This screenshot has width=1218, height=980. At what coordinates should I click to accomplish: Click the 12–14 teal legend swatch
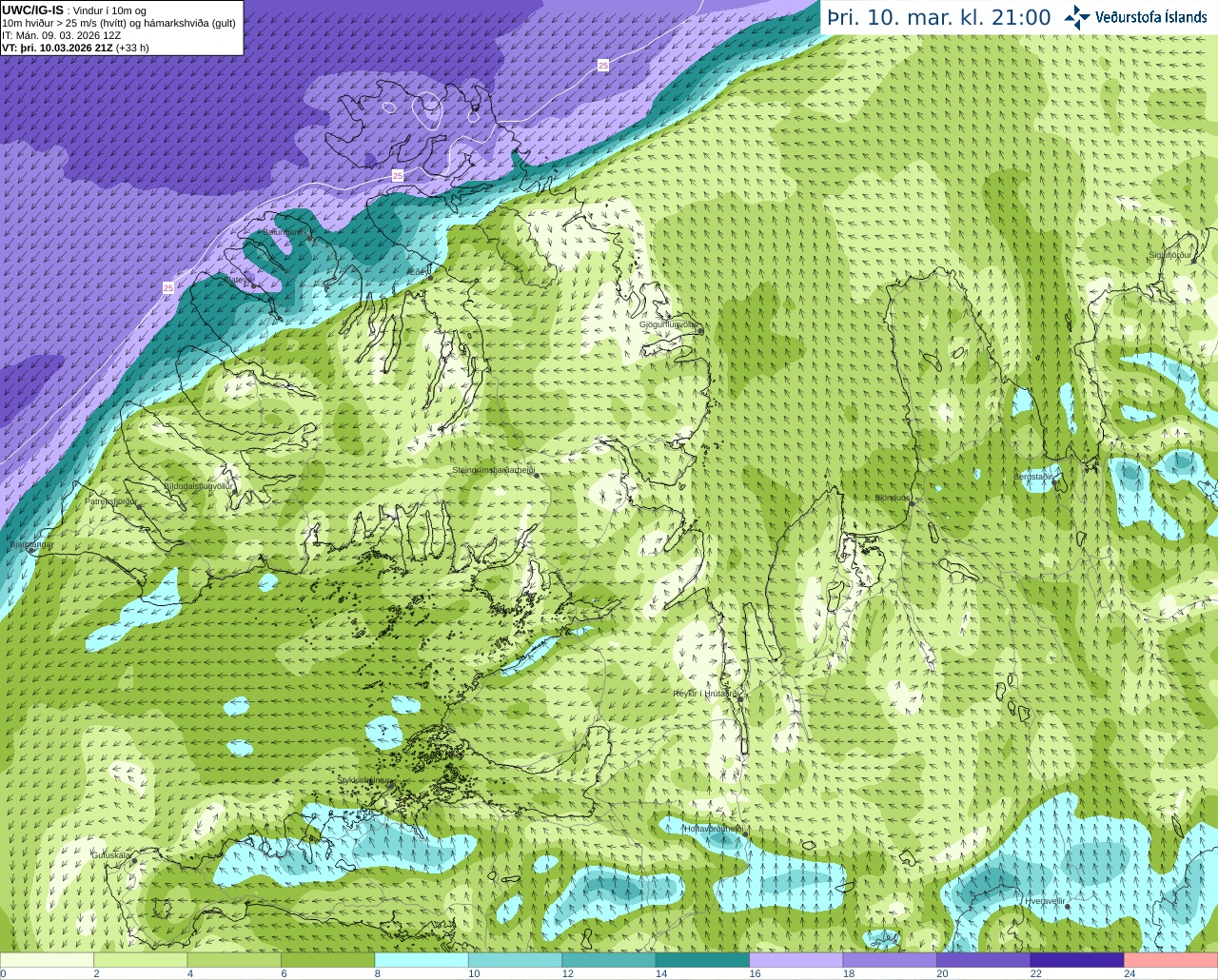tap(609, 960)
